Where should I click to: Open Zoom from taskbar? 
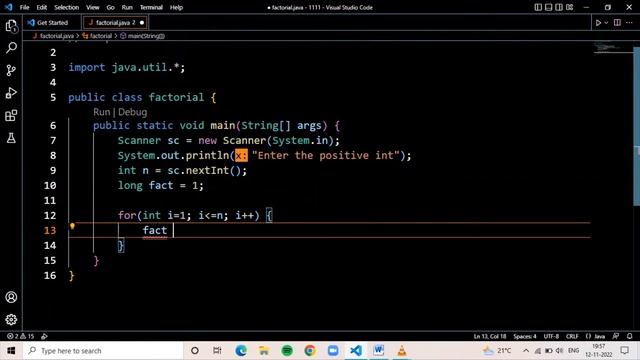tap(333, 351)
